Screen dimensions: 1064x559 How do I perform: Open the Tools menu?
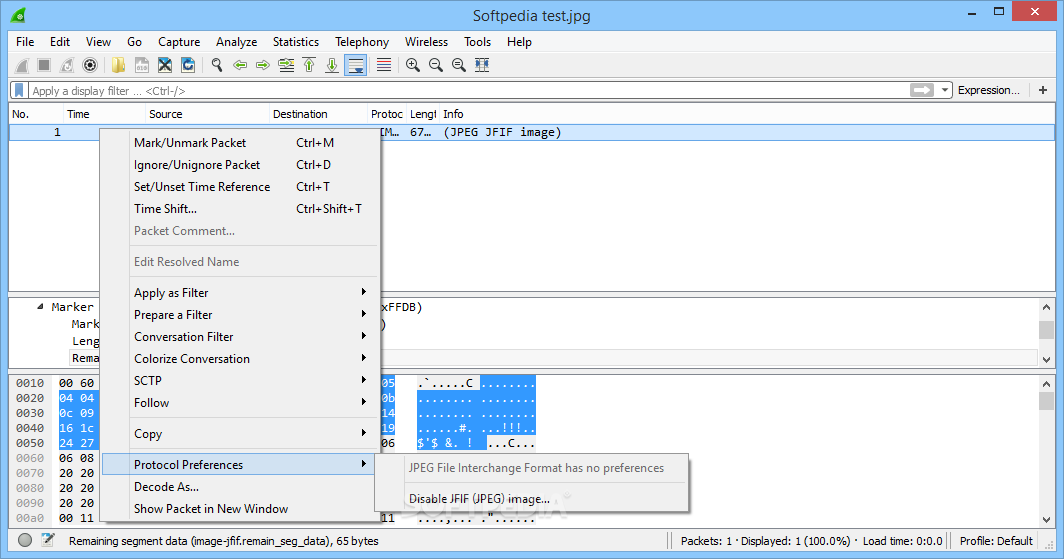pyautogui.click(x=477, y=42)
